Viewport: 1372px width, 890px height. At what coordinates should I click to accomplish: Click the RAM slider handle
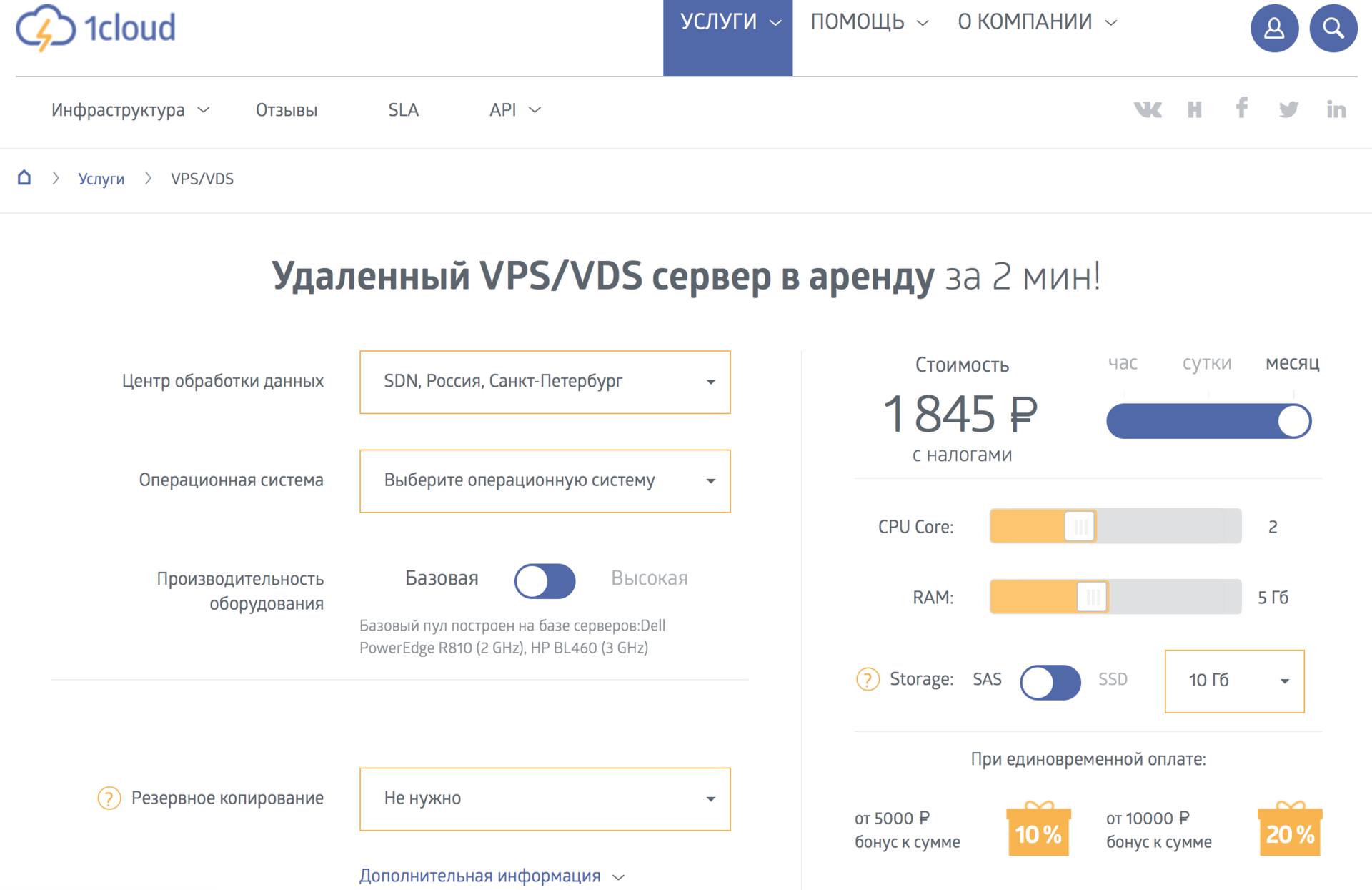click(1092, 597)
